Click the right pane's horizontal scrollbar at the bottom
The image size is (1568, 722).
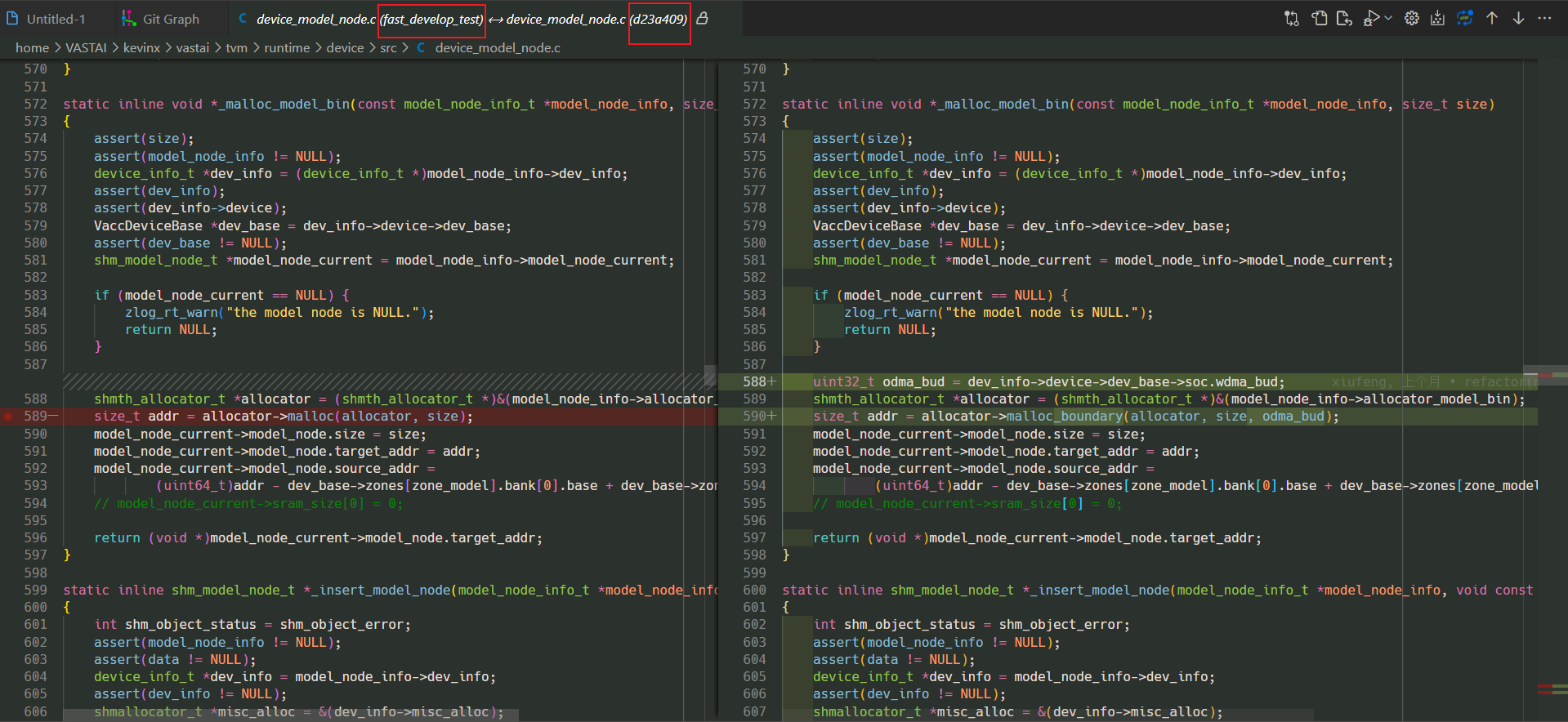click(x=1048, y=715)
